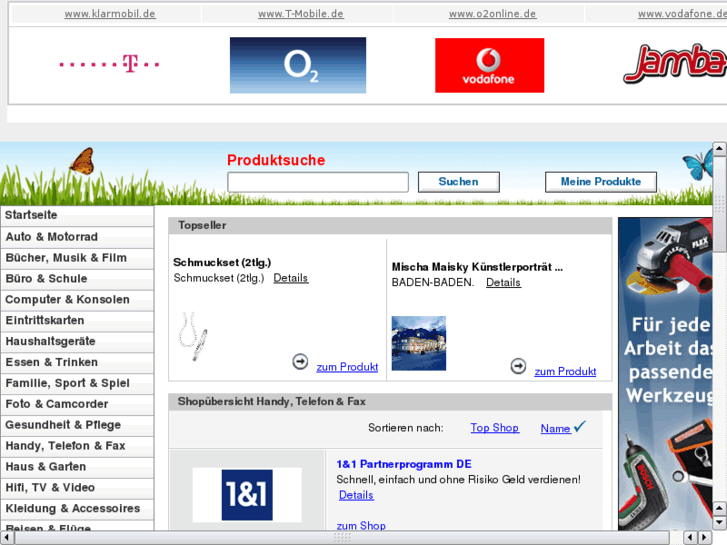Open the Auto & Motorrad category

[x=77, y=237]
